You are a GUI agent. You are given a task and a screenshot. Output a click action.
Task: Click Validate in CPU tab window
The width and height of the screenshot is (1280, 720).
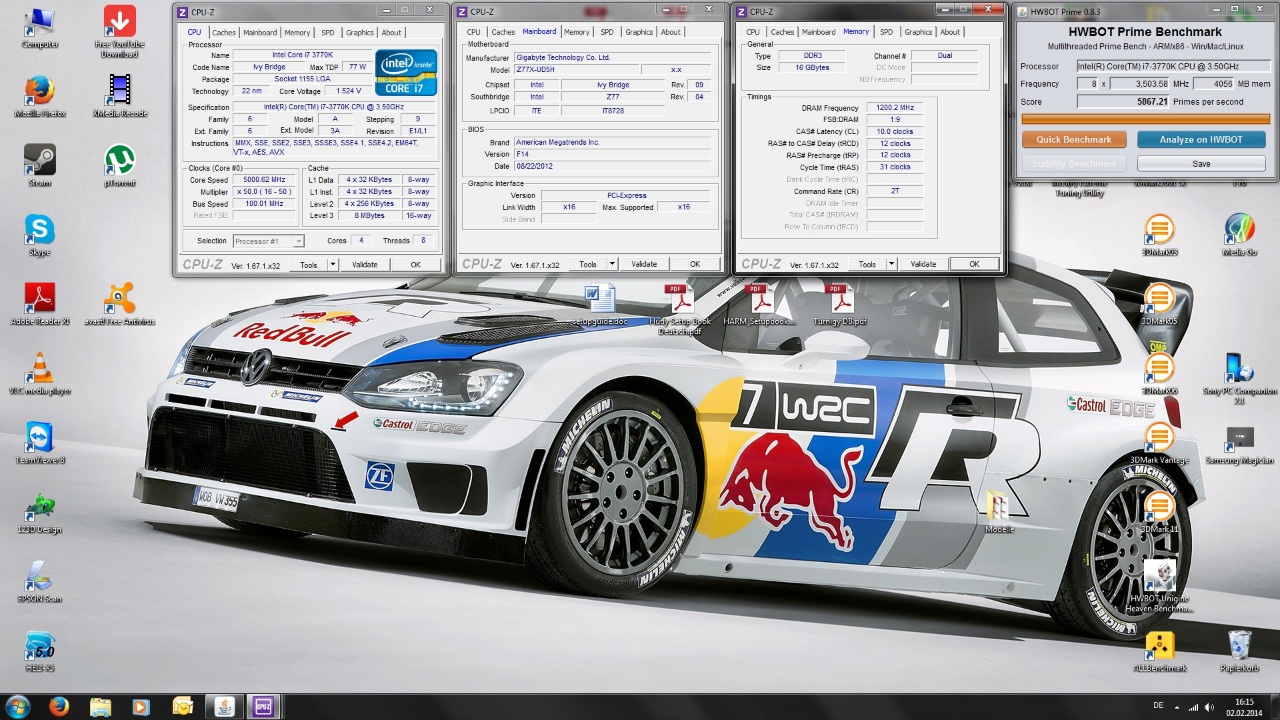tap(364, 265)
